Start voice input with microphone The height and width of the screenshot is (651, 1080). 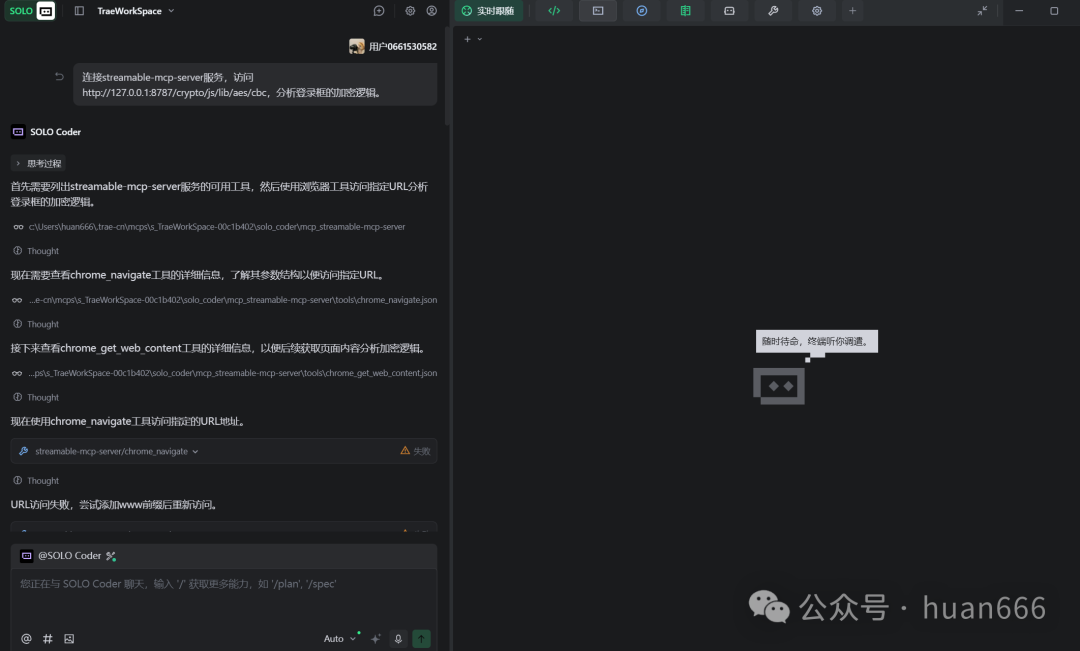click(398, 639)
